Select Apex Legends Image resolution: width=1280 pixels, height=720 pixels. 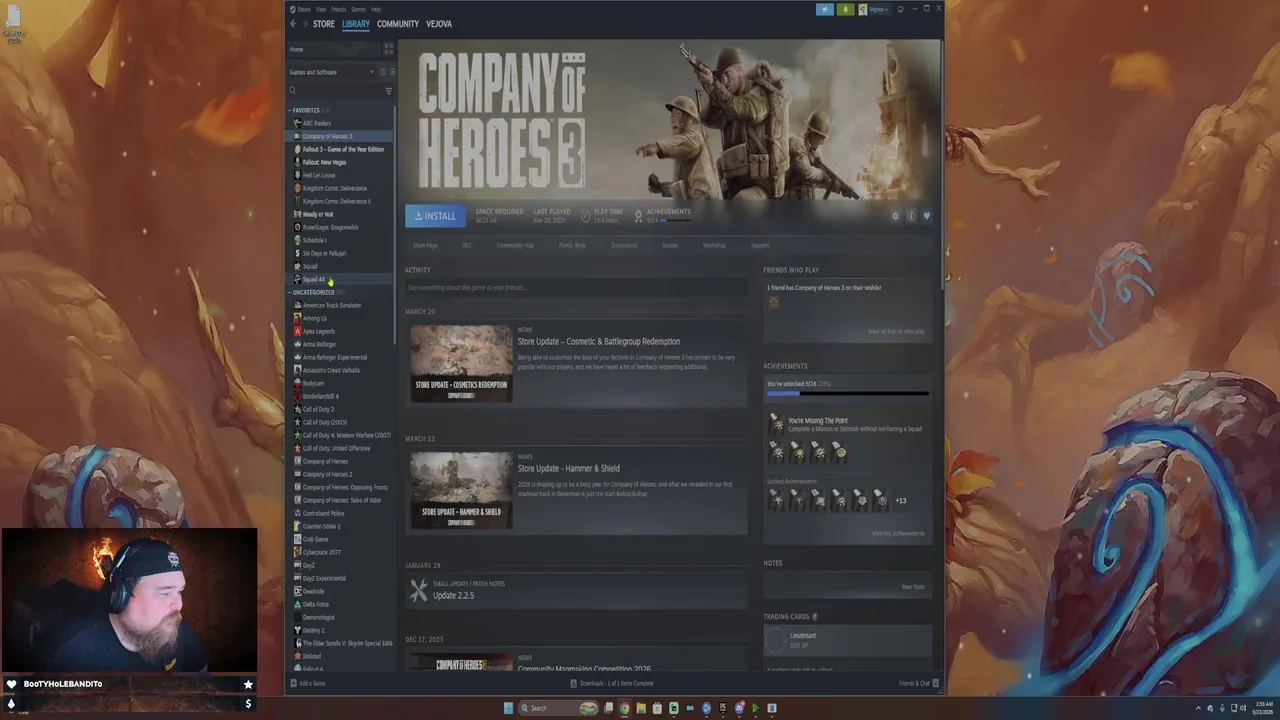coord(319,331)
